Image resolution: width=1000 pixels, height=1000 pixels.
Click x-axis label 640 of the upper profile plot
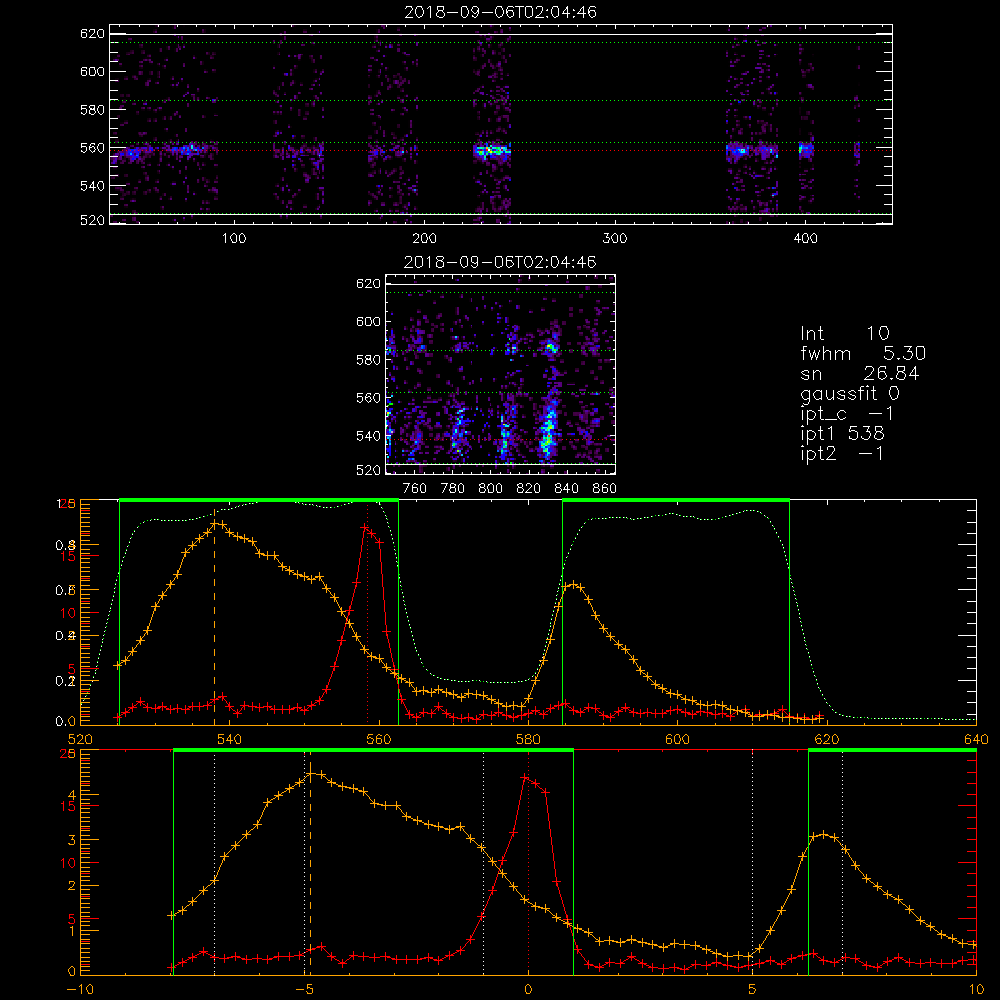976,739
